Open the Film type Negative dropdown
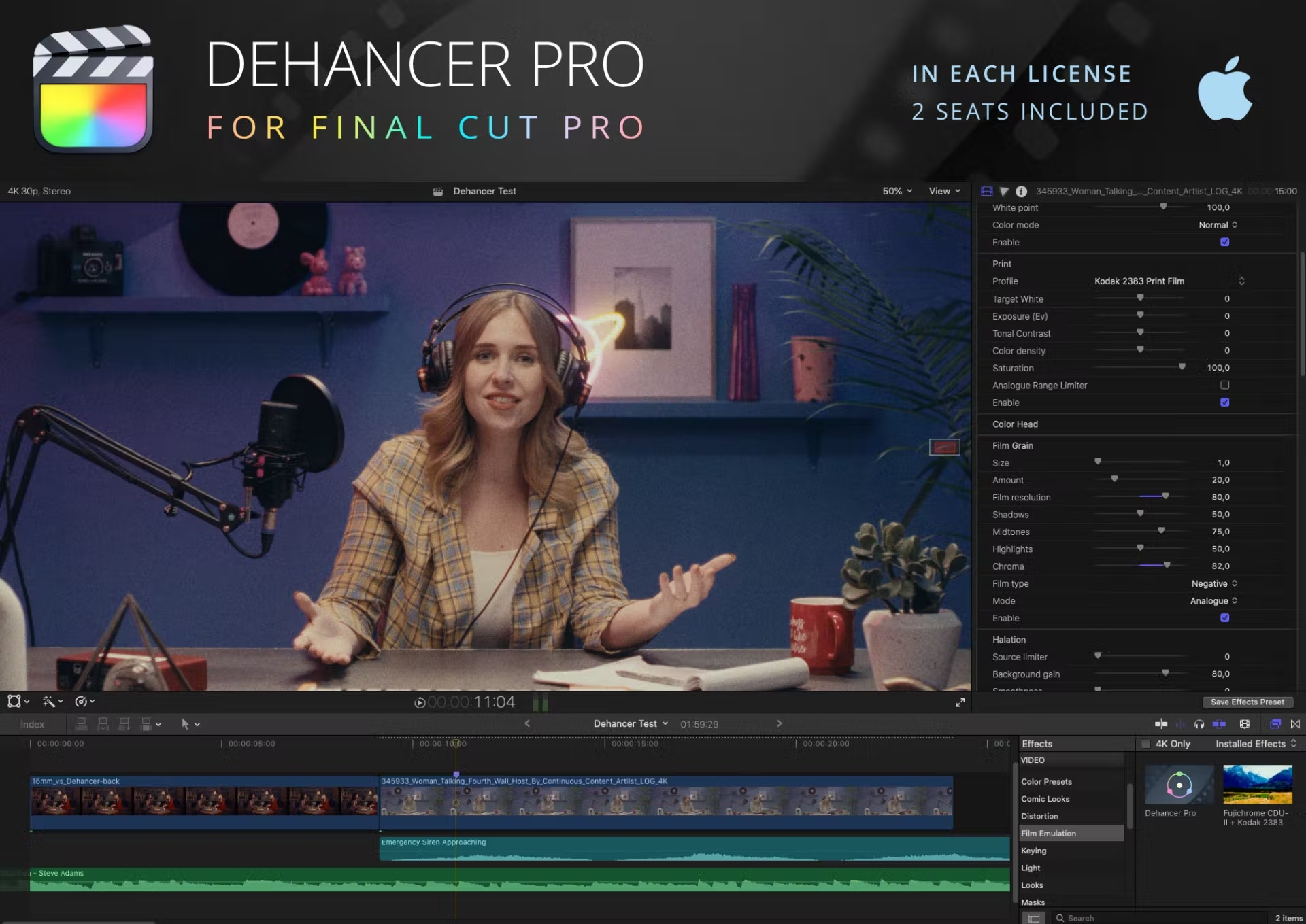This screenshot has height=924, width=1306. (x=1213, y=583)
